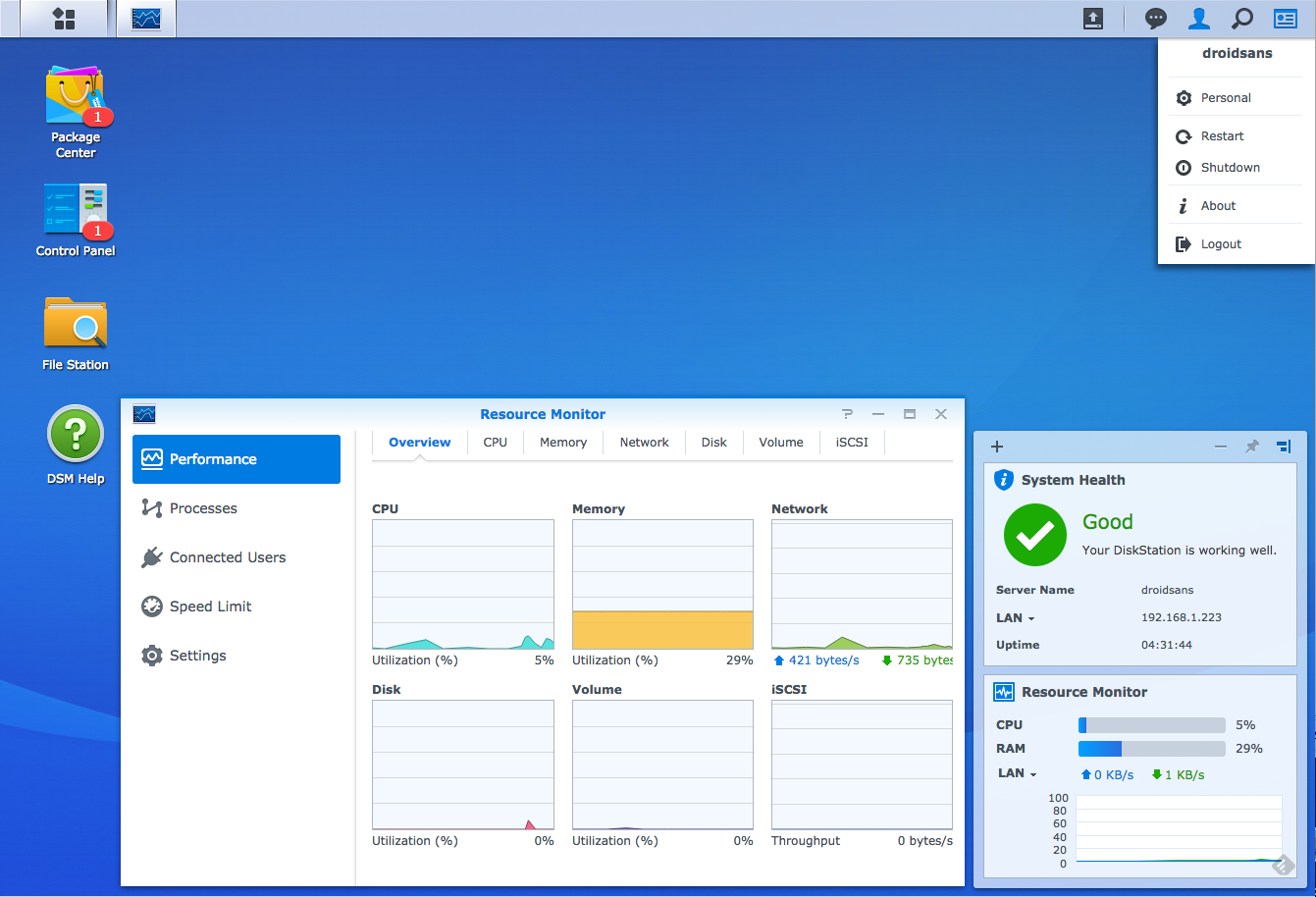1316x897 pixels.
Task: Click the plus icon to add a widget
Action: (x=997, y=447)
